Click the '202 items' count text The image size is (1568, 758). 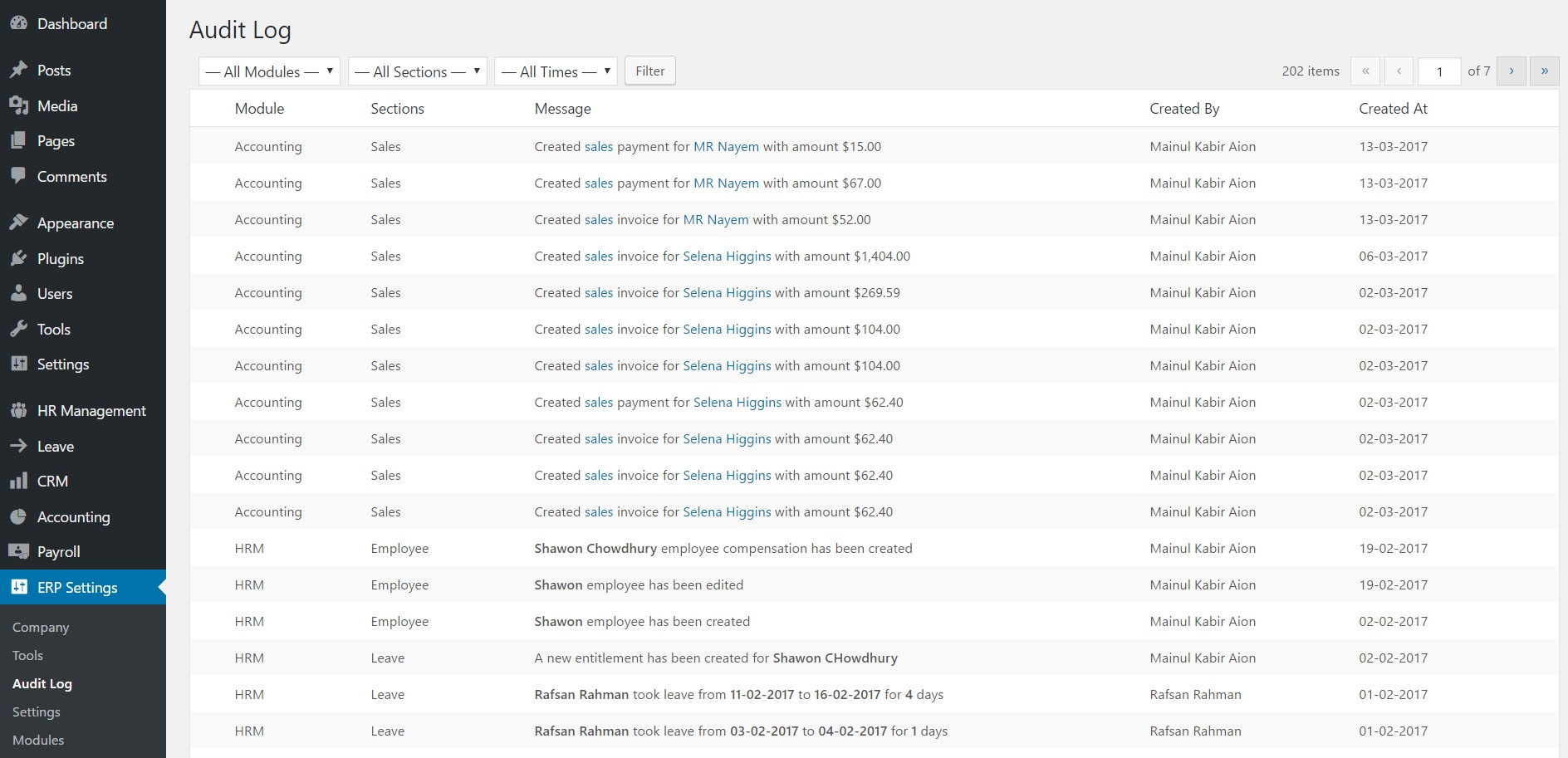click(1311, 71)
